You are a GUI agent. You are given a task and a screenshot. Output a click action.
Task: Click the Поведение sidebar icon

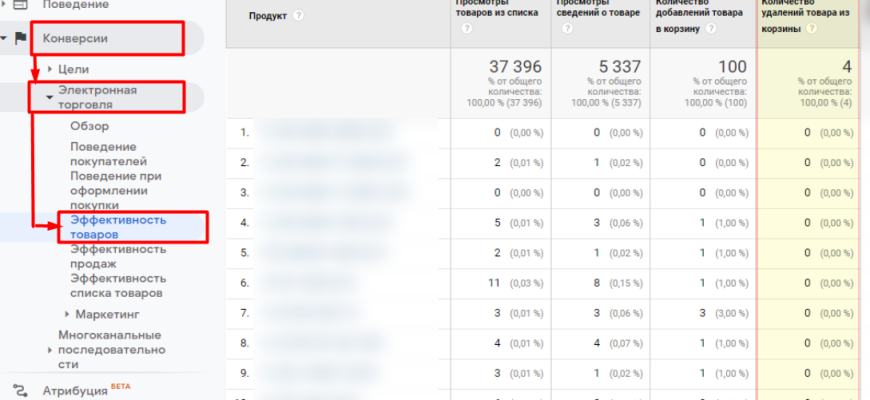coord(20,5)
